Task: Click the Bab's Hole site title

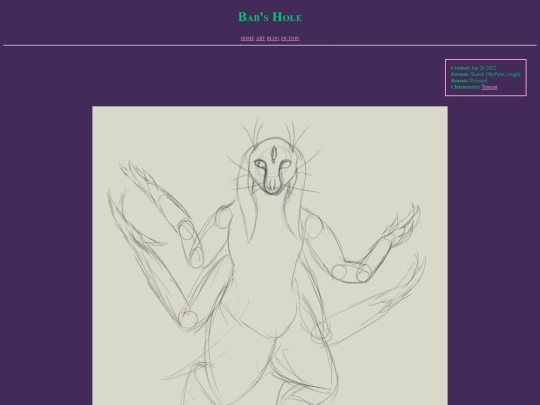Action: point(270,17)
